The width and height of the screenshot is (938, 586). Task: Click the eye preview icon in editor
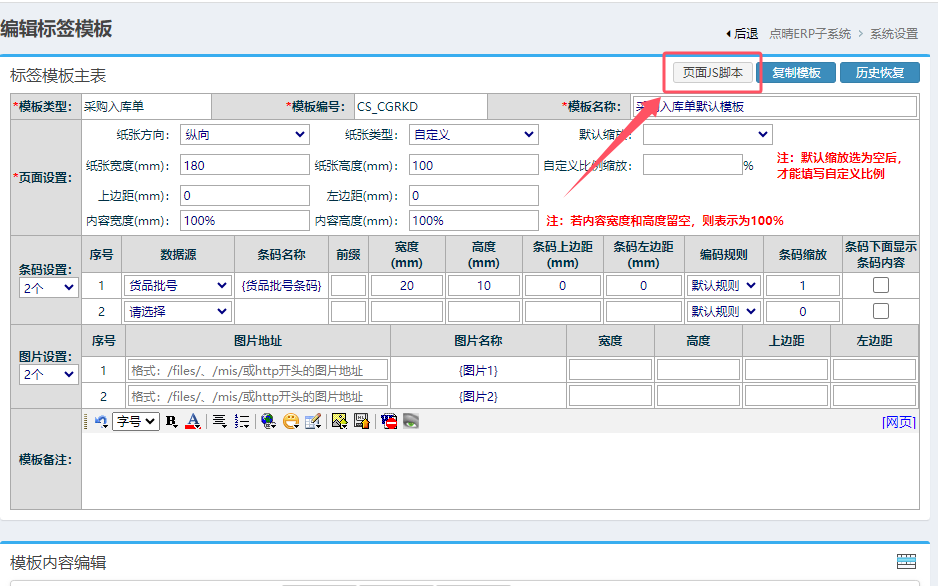click(410, 421)
